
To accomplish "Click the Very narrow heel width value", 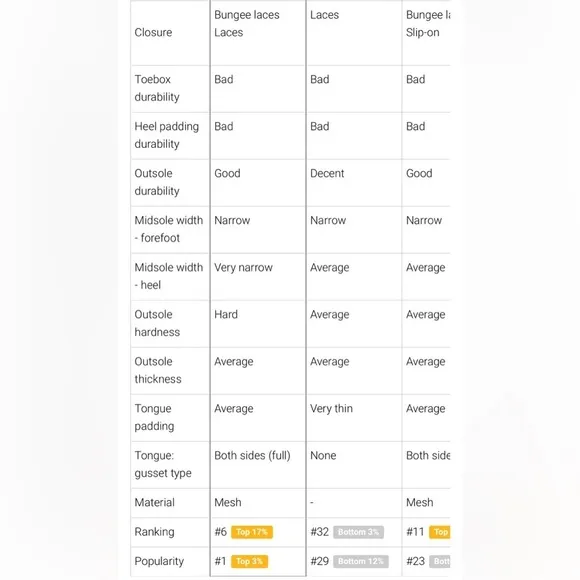I will click(x=243, y=267).
